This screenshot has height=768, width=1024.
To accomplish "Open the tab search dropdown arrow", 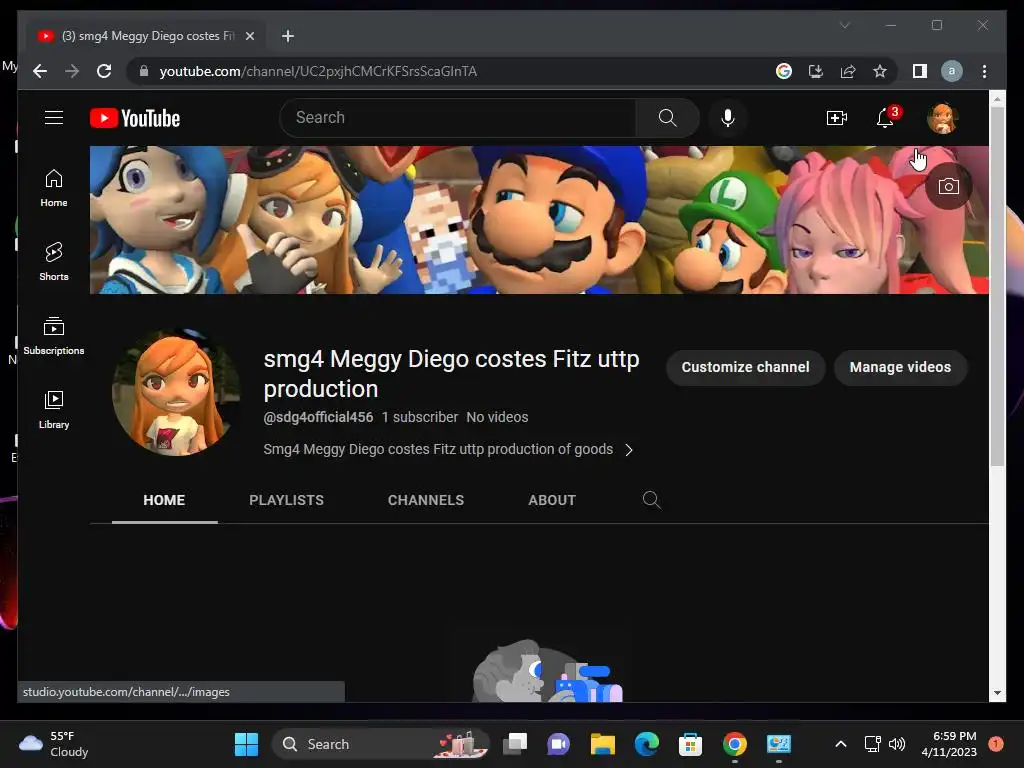I will click(844, 25).
